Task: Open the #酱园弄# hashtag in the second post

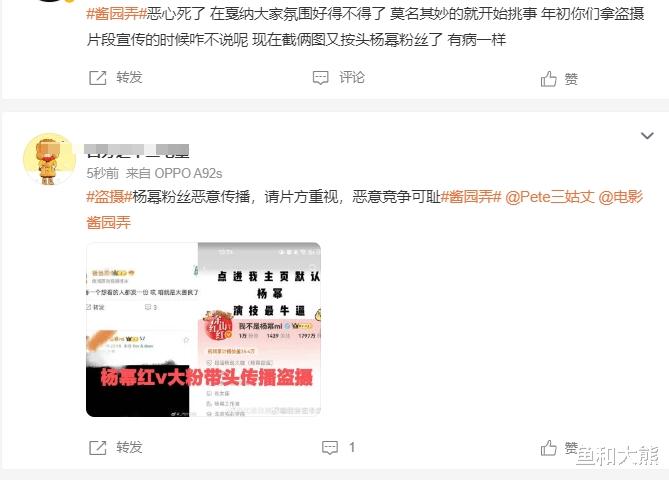Action: 471,197
